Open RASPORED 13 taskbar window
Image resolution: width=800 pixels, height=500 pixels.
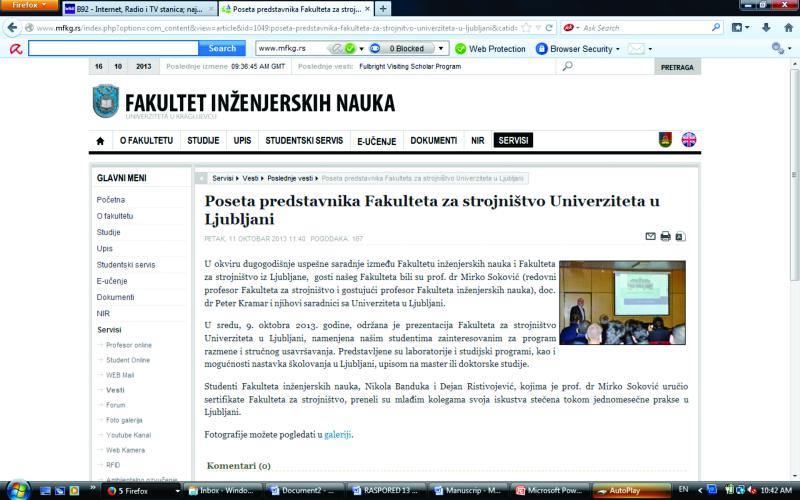[x=385, y=491]
